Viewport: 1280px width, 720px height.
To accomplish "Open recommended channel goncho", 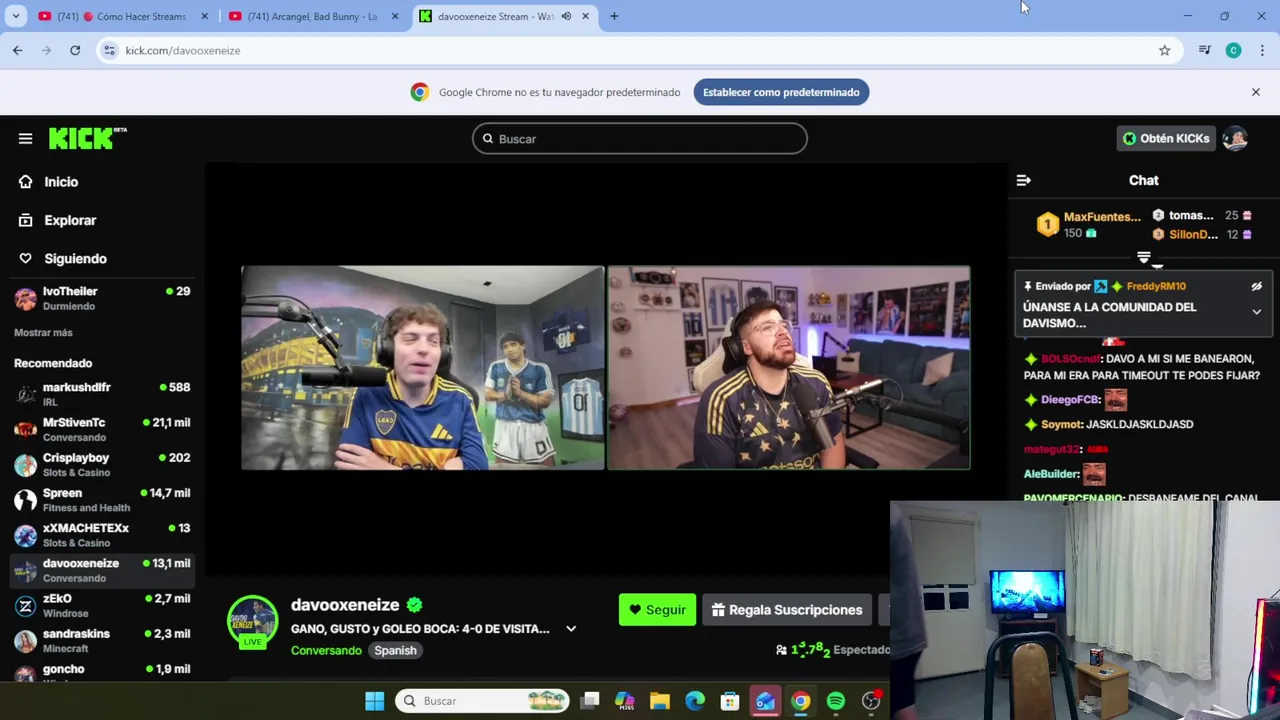I will (101, 672).
